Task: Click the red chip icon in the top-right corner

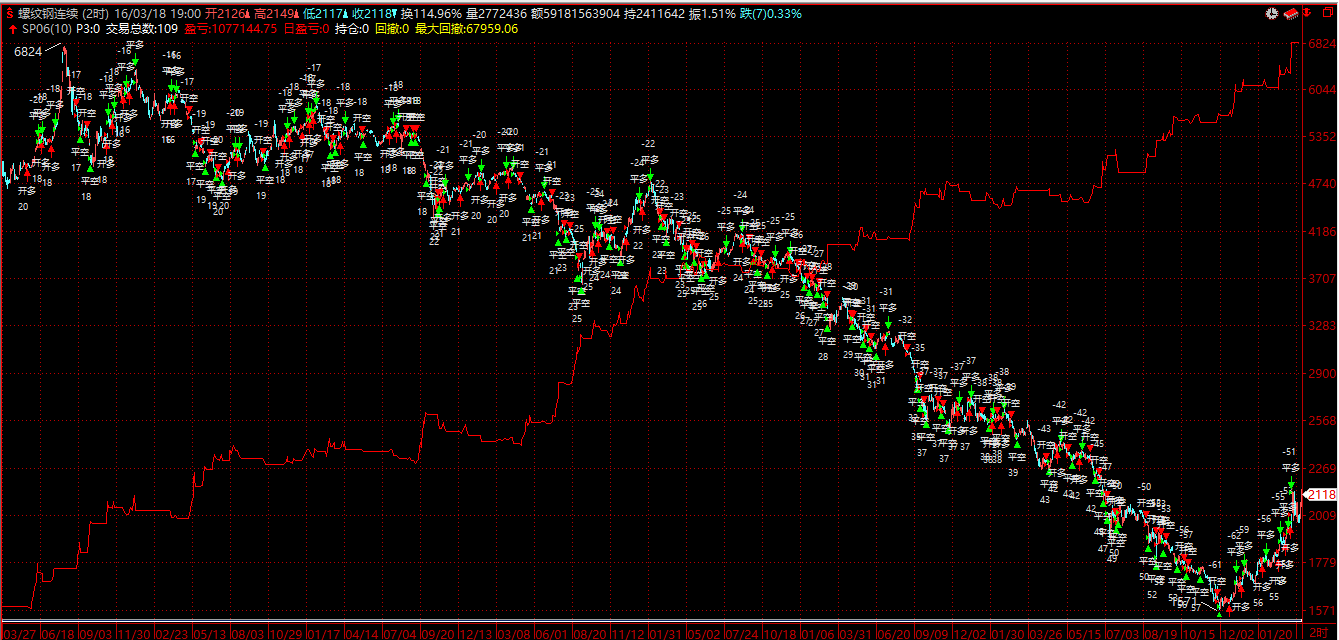Action: [x=1291, y=14]
